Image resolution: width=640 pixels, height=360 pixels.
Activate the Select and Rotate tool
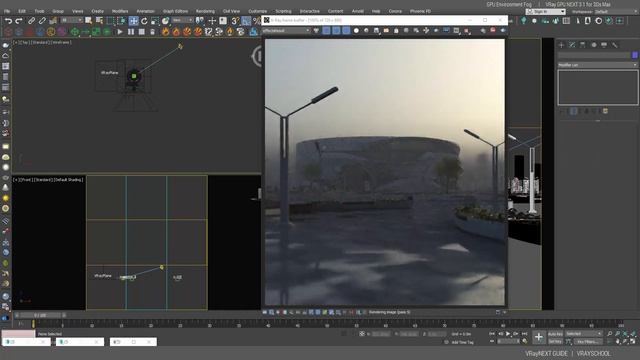144,20
